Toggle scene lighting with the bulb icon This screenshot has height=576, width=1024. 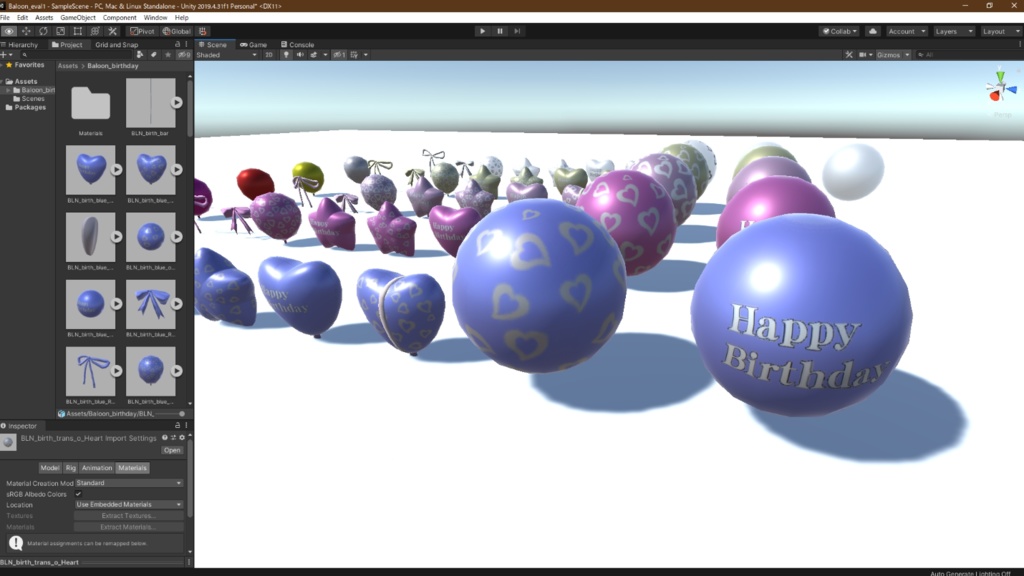(x=286, y=55)
